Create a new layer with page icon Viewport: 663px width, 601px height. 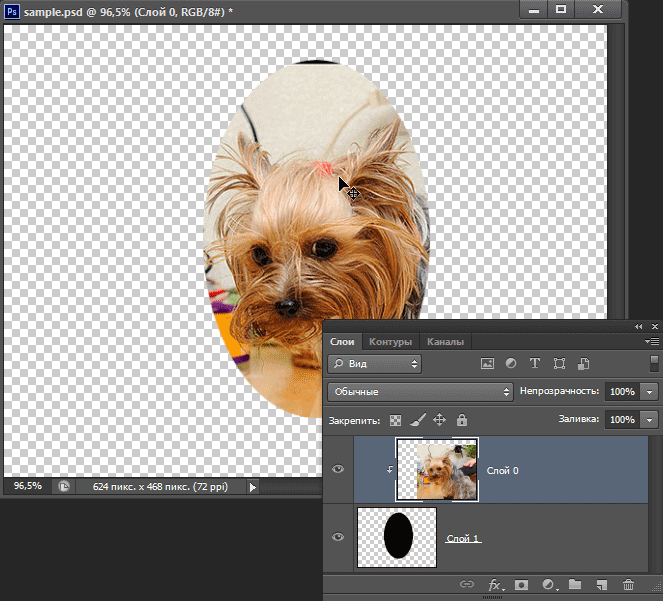coord(601,584)
